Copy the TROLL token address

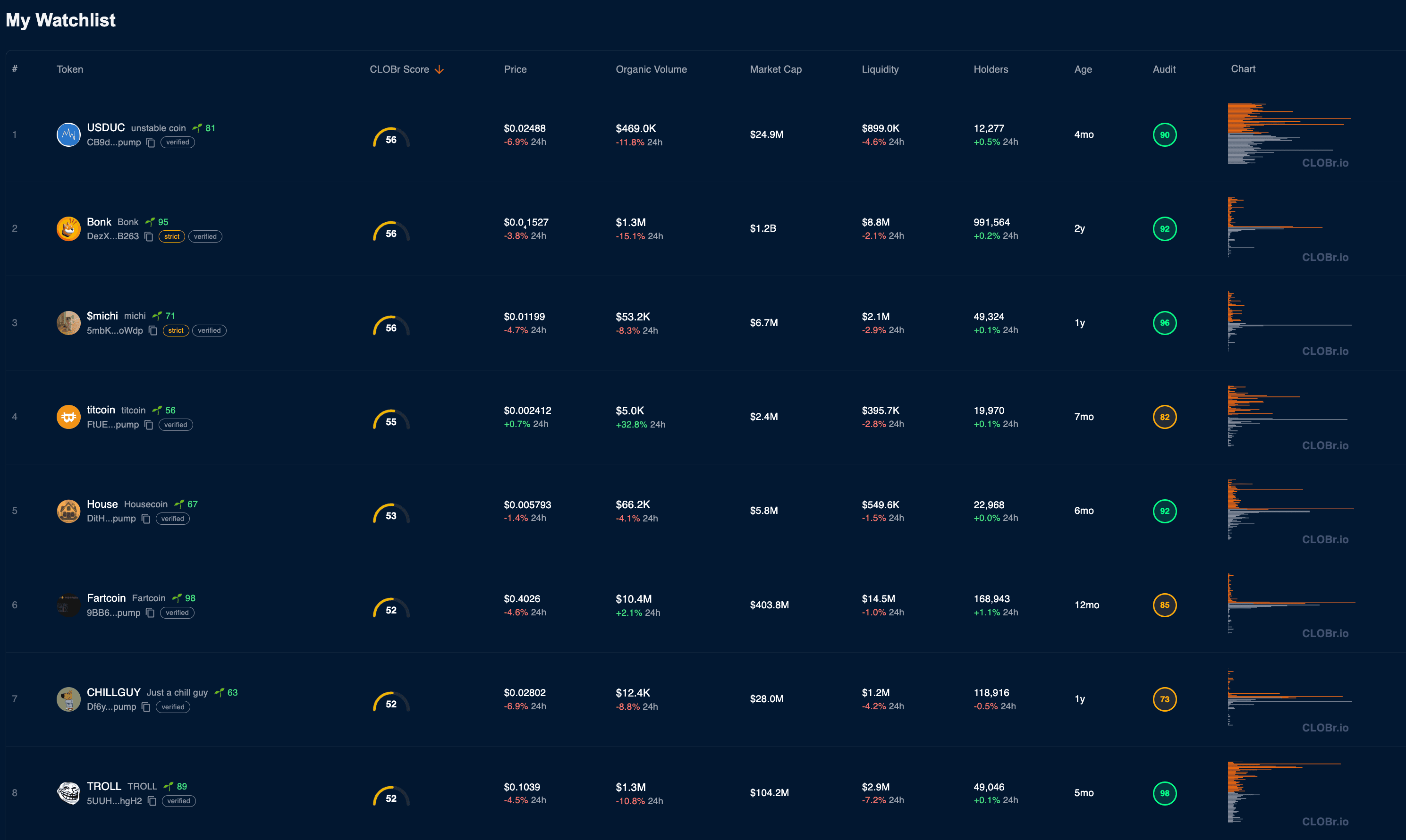pyautogui.click(x=152, y=801)
